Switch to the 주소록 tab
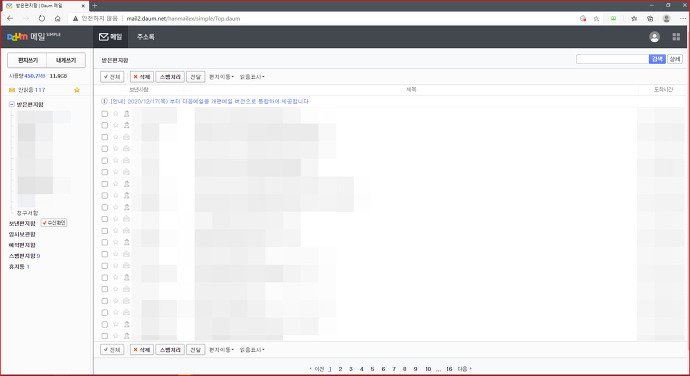The image size is (690, 376). click(x=145, y=37)
